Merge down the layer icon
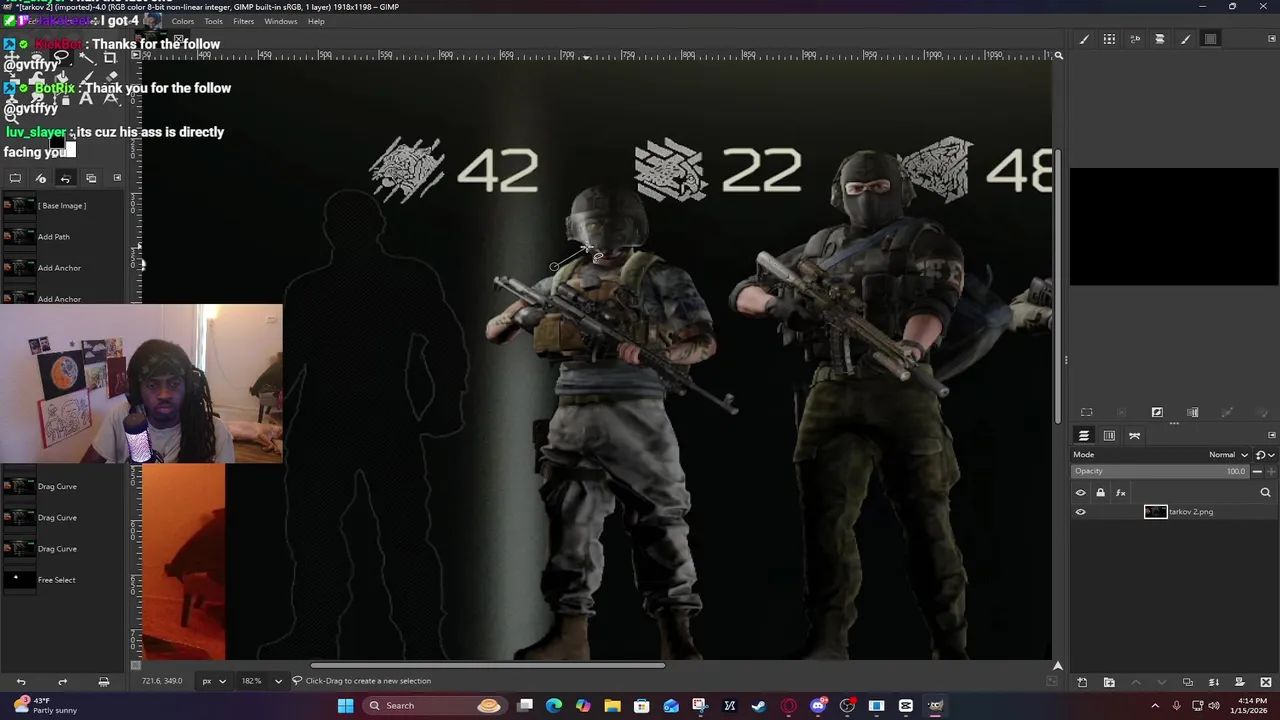 click(x=1214, y=682)
